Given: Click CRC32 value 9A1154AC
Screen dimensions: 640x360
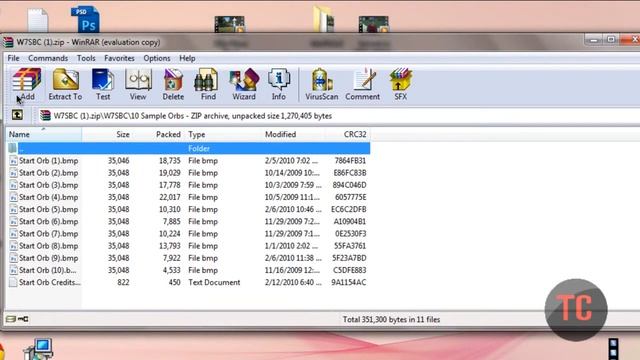Looking at the screenshot, I should (x=349, y=282).
